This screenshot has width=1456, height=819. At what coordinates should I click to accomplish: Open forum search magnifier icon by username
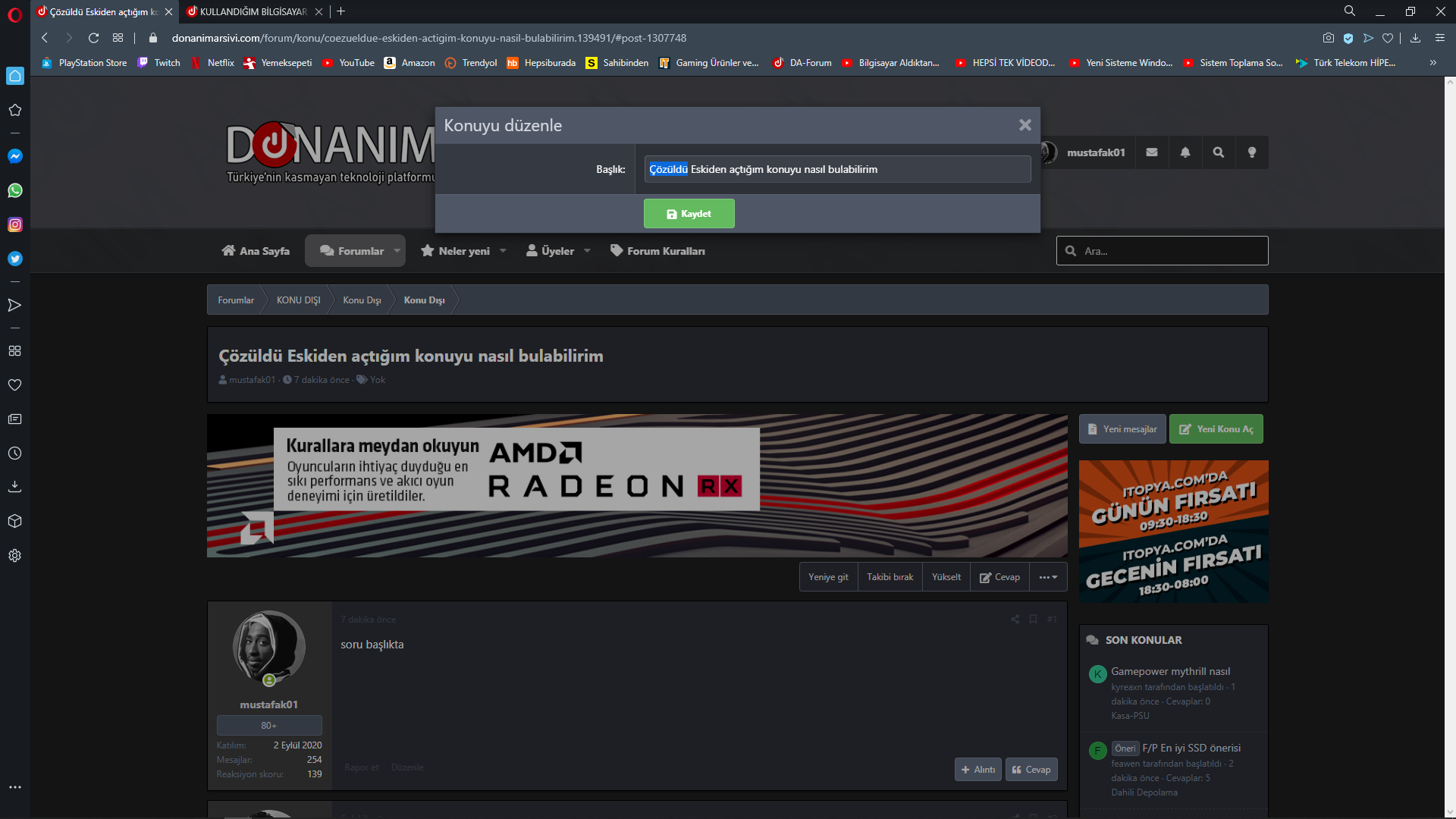(x=1219, y=152)
